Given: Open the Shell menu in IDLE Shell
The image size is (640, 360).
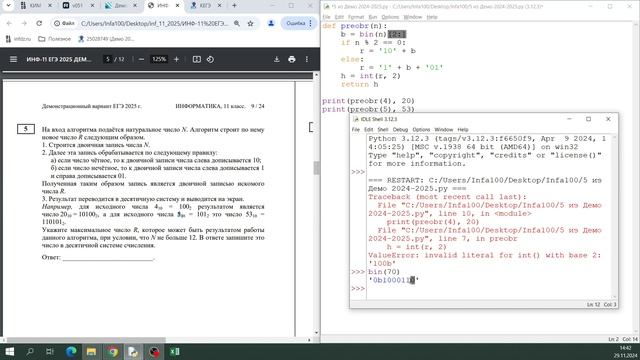Looking at the screenshot, I should pos(383,129).
